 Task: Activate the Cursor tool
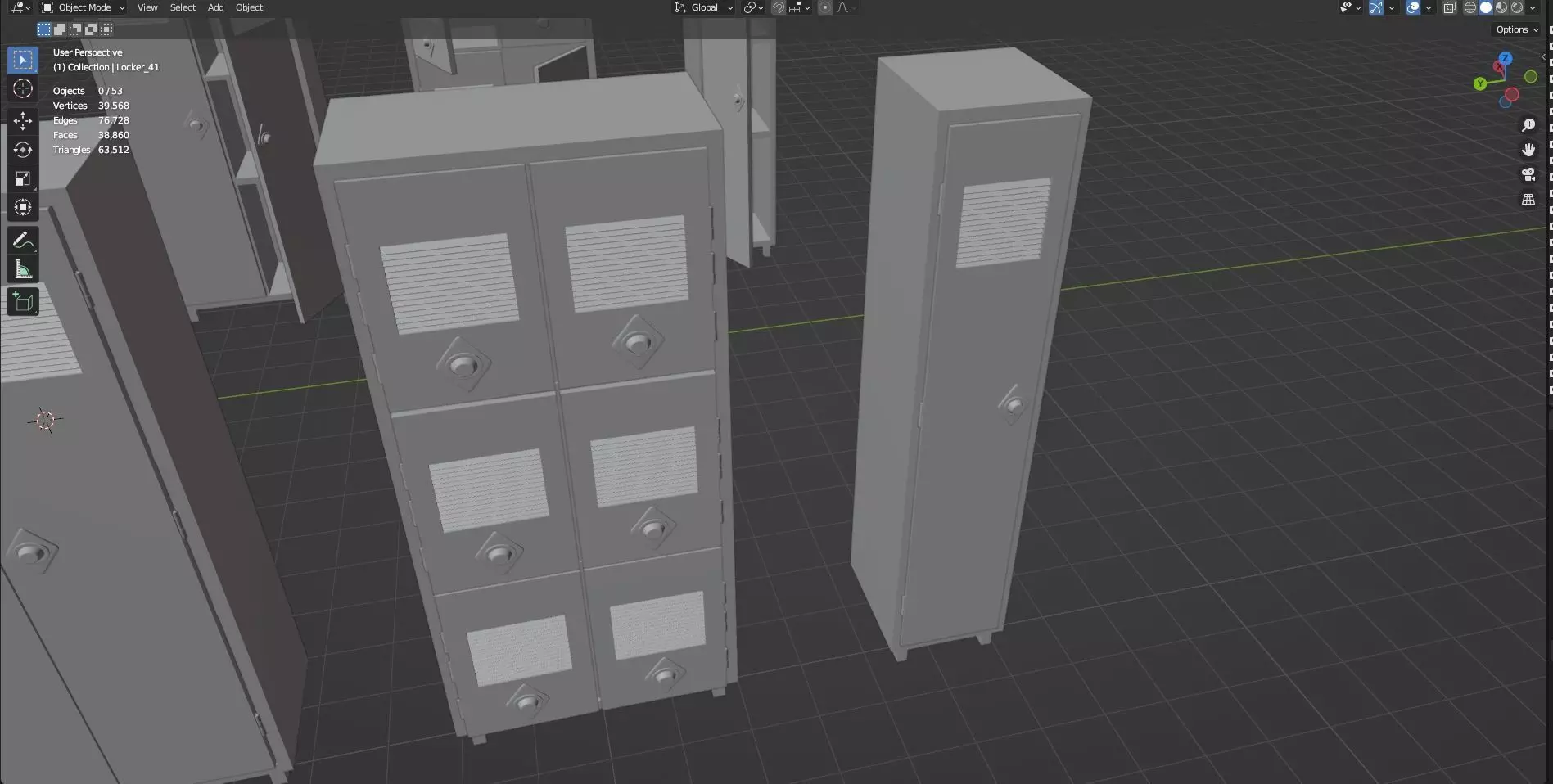[23, 89]
